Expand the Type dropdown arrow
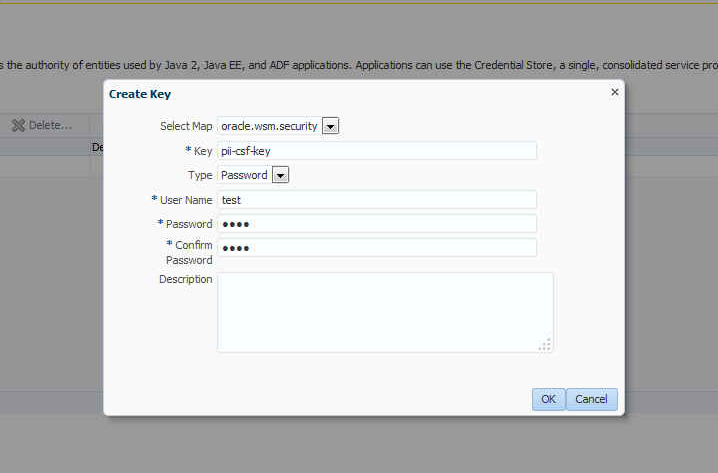 pyautogui.click(x=280, y=175)
